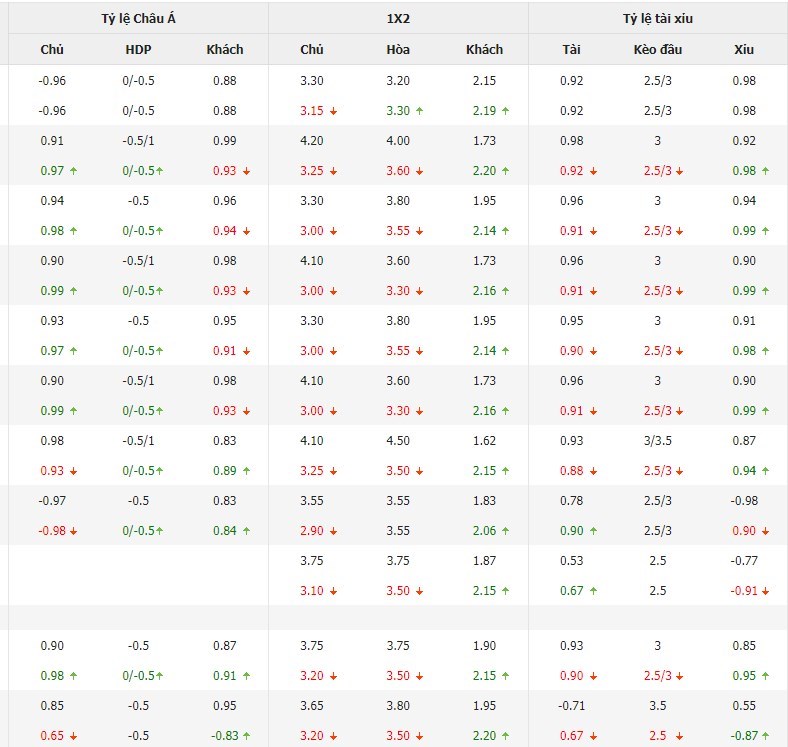This screenshot has height=747, width=788.
Task: Click the 3/3.5 Kèo đầu value
Action: (x=657, y=441)
